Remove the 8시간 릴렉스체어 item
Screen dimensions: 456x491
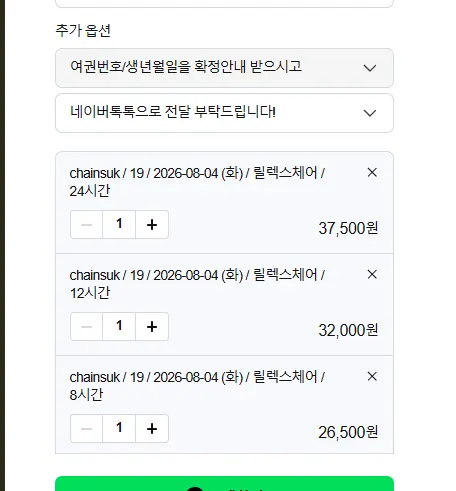pyautogui.click(x=372, y=376)
